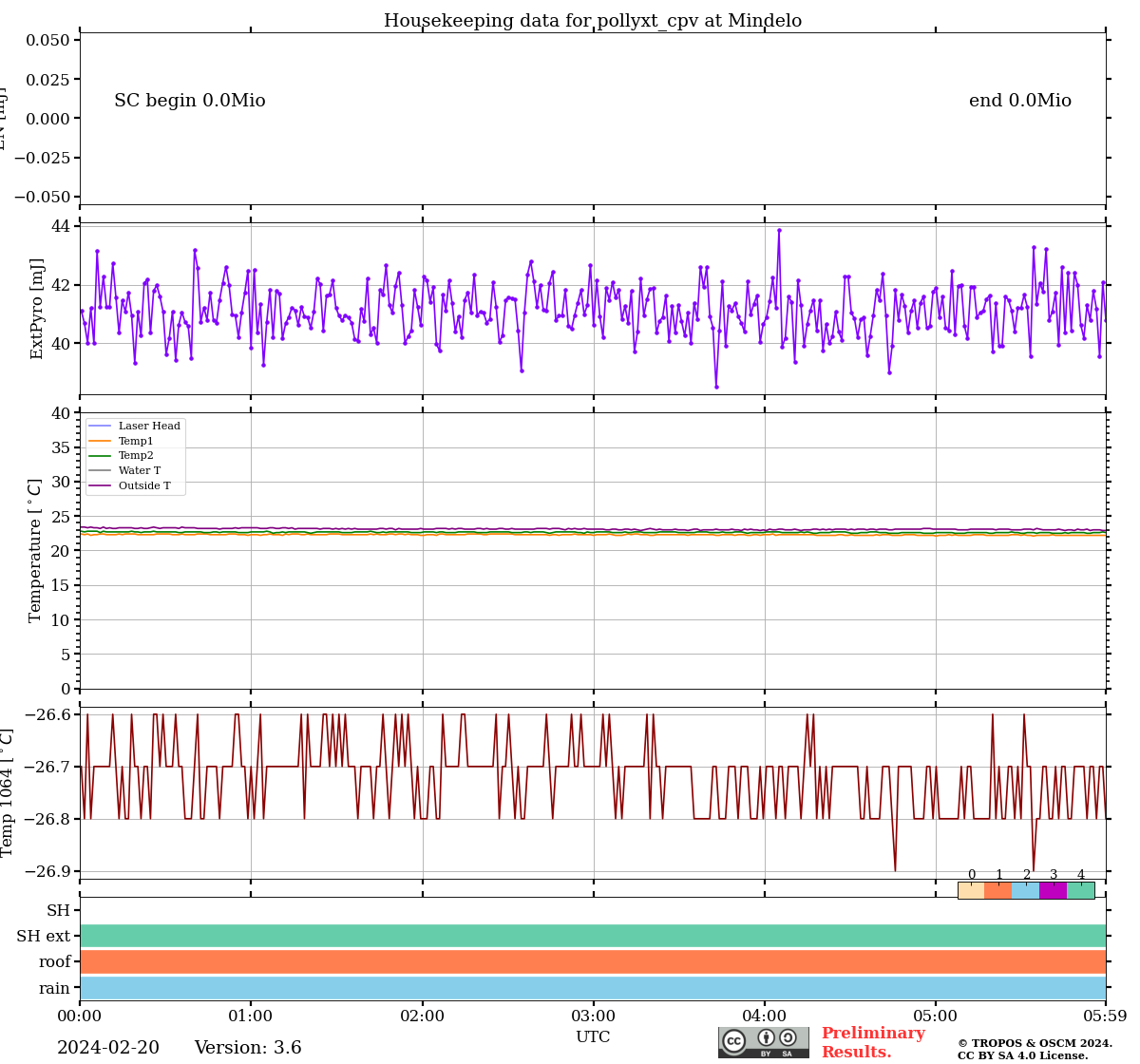
Task: Click the 'end 0.0Mio' annotation
Action: click(x=1020, y=101)
